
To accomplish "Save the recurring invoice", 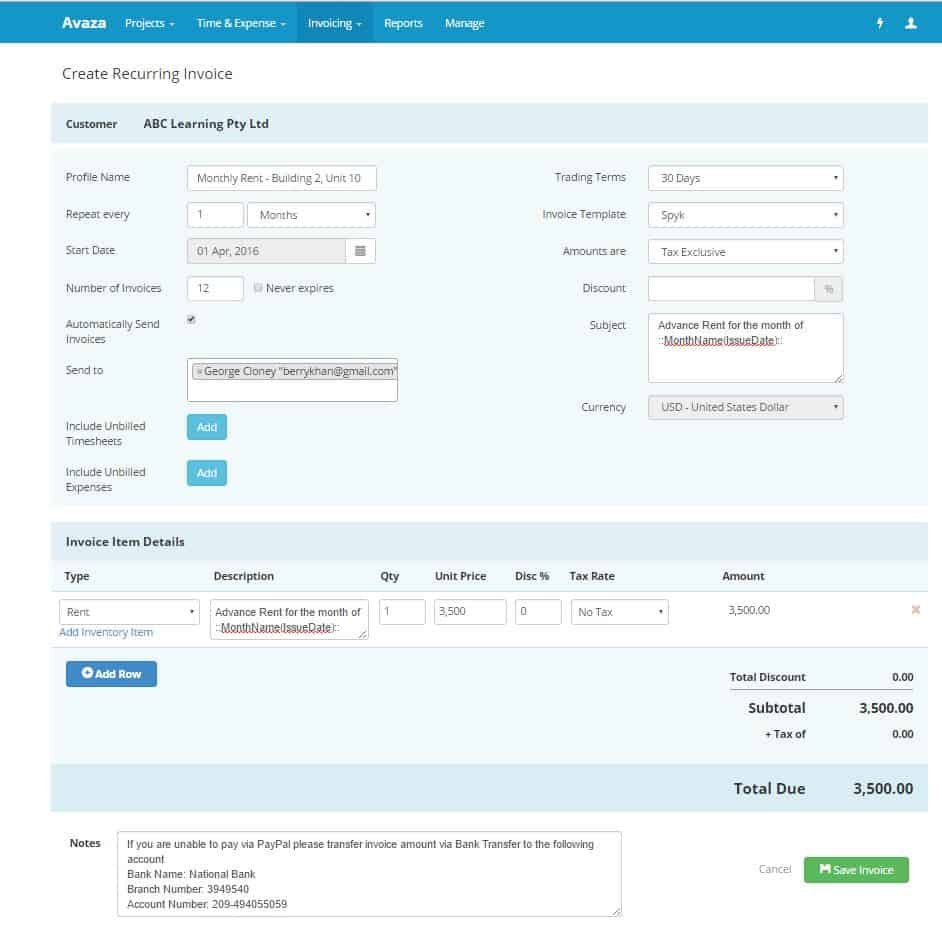I will click(x=856, y=869).
